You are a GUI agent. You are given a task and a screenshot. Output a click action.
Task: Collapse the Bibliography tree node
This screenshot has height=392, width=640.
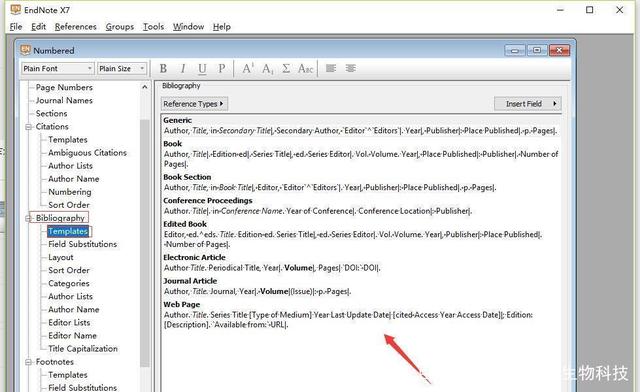(x=29, y=218)
